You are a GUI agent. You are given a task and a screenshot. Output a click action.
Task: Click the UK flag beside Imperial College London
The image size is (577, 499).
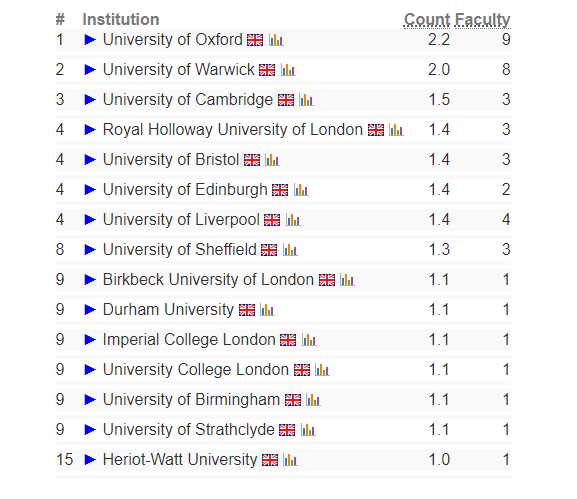[x=288, y=340]
